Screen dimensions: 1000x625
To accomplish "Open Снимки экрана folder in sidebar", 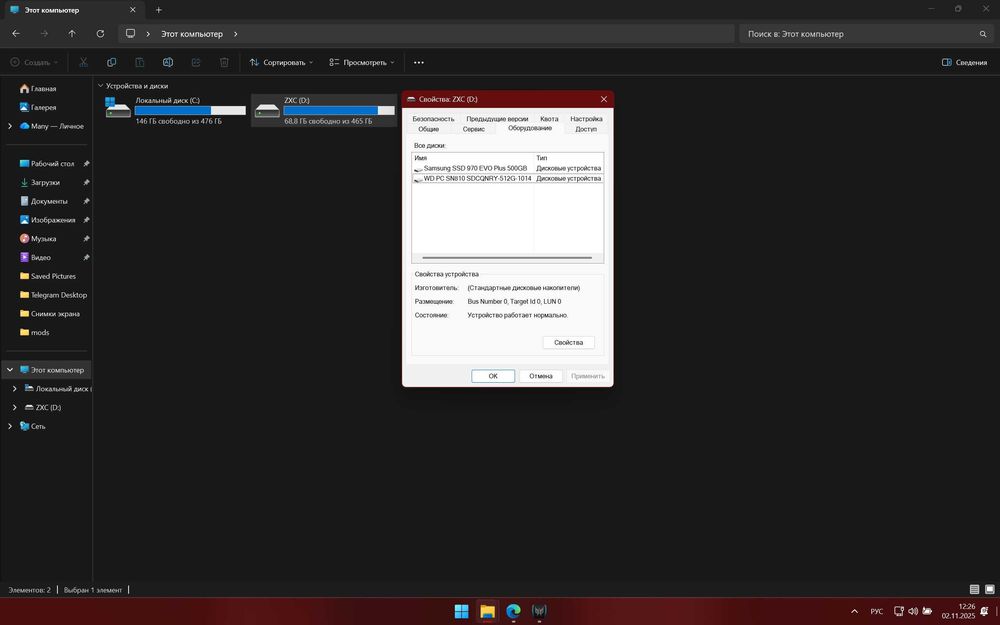I will pyautogui.click(x=50, y=314).
